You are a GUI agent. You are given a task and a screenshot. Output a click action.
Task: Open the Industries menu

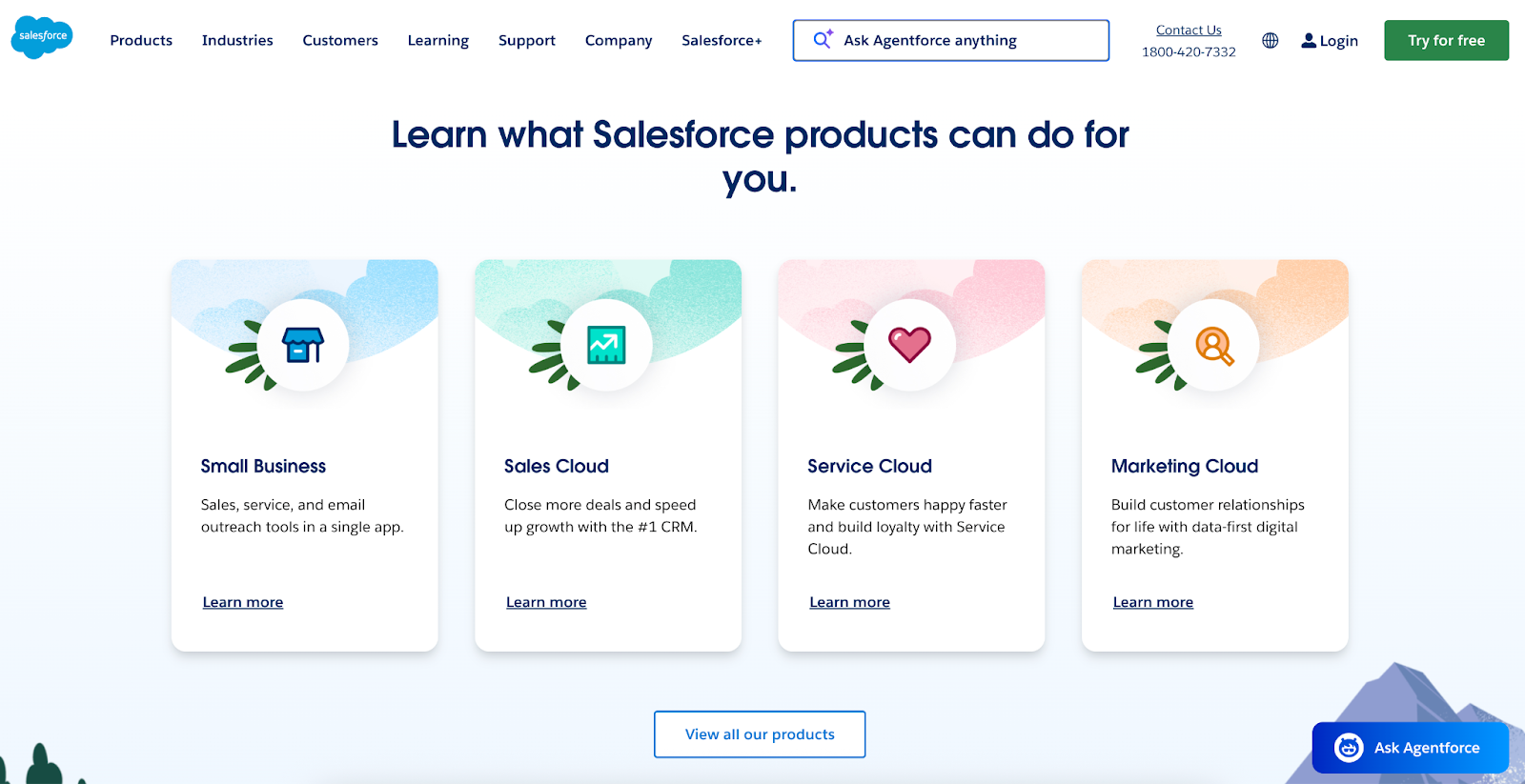coord(237,40)
